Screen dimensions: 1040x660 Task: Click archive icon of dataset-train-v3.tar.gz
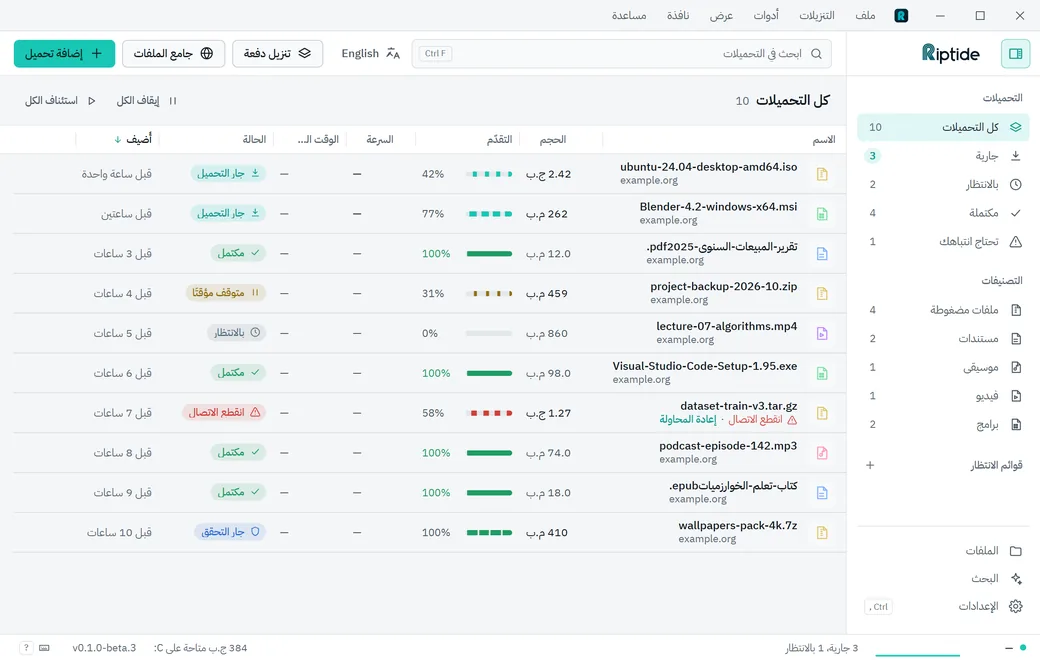(822, 413)
